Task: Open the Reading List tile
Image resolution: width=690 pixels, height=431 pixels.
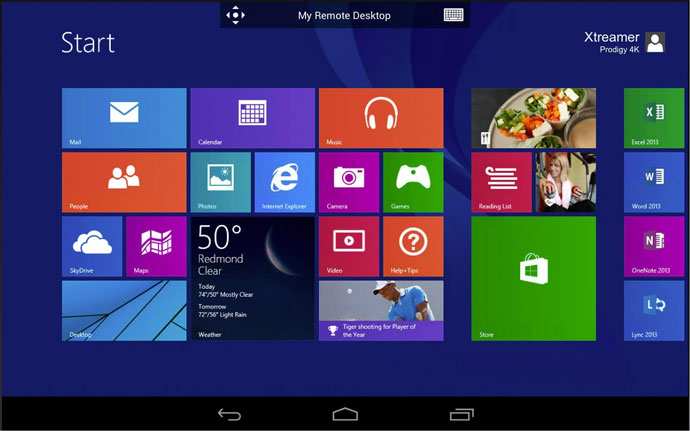Action: click(x=501, y=182)
